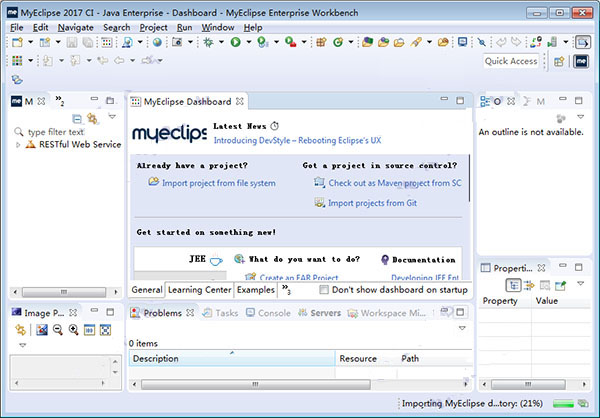Click the green Run button

pos(236,42)
